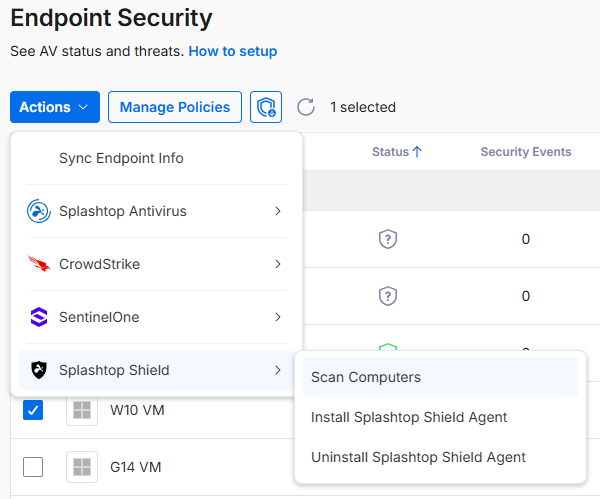
Task: Click the first row's security events count
Action: (x=526, y=239)
